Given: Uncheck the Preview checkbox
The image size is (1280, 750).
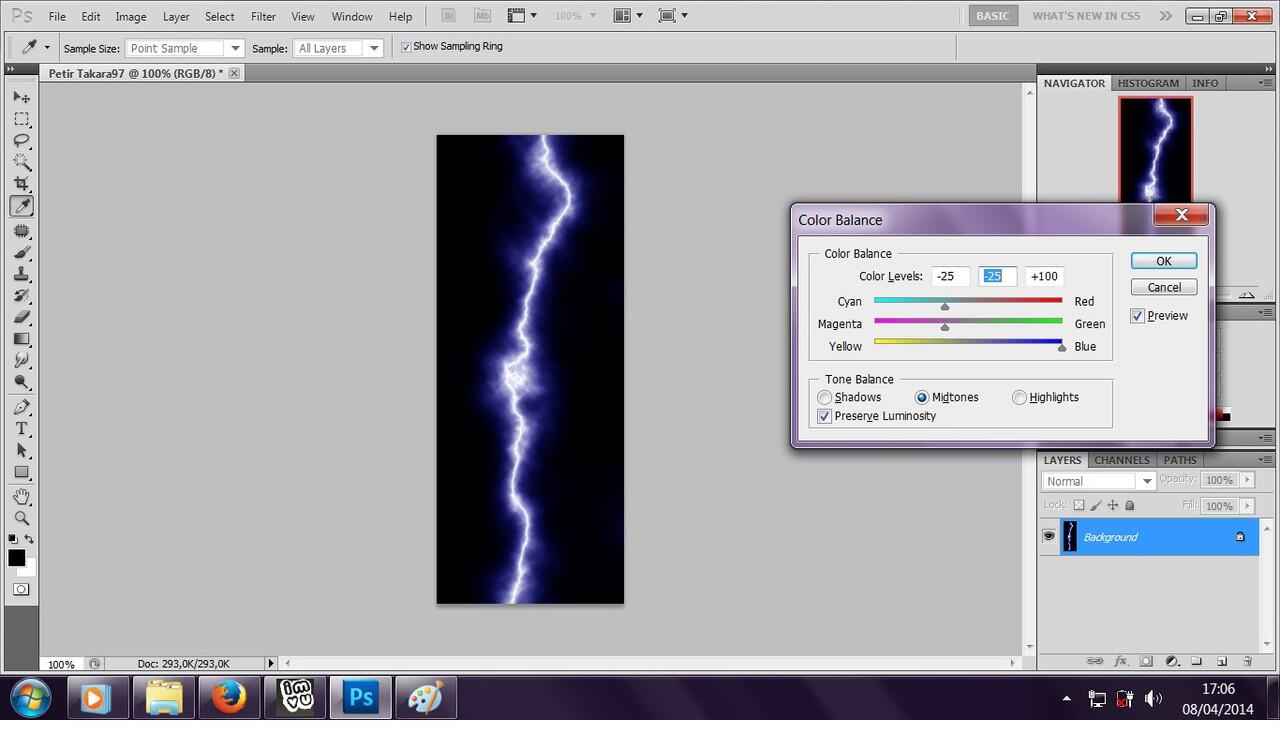Looking at the screenshot, I should click(1137, 315).
